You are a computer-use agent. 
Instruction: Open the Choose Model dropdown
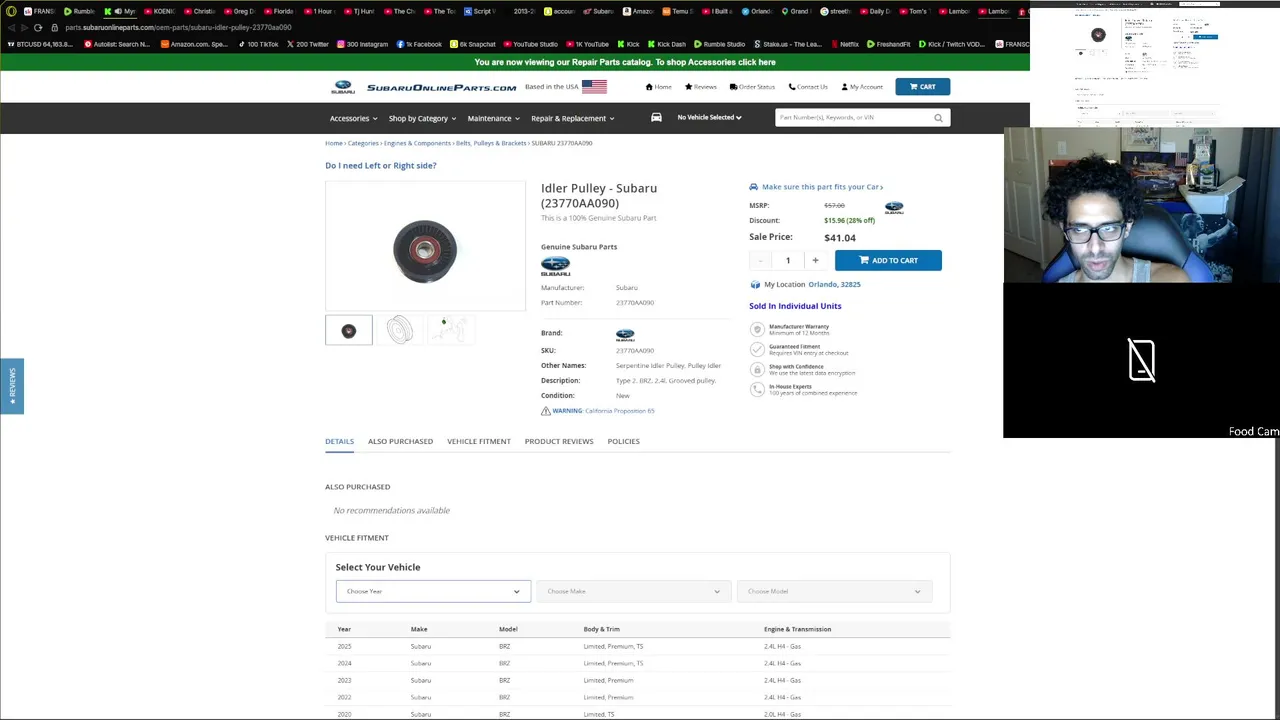pyautogui.click(x=834, y=591)
